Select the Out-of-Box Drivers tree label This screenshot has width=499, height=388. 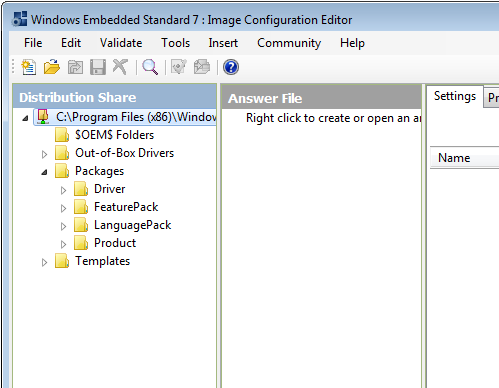tap(124, 153)
